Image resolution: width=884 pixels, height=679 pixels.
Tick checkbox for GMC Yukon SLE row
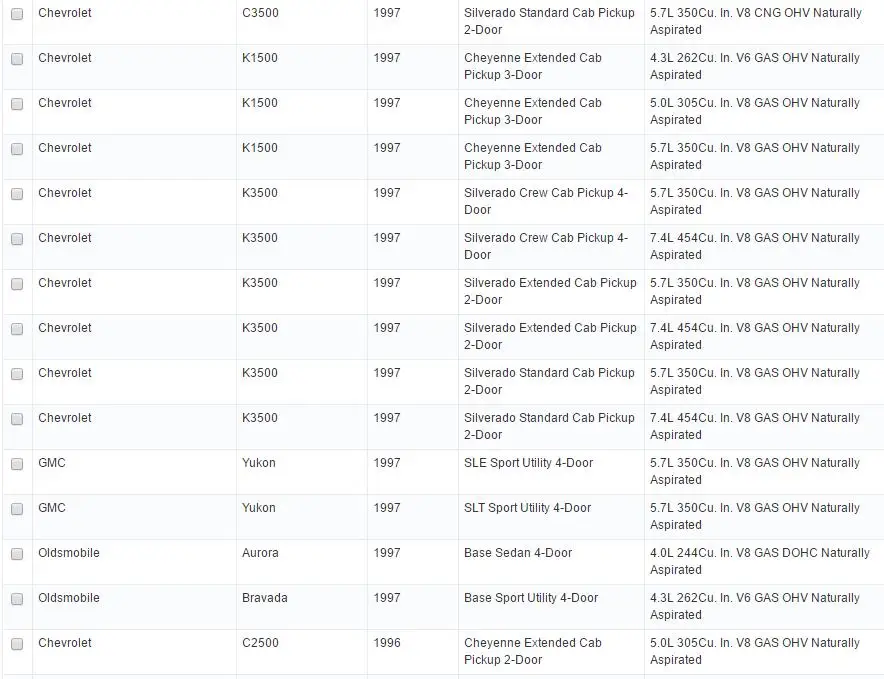click(17, 464)
